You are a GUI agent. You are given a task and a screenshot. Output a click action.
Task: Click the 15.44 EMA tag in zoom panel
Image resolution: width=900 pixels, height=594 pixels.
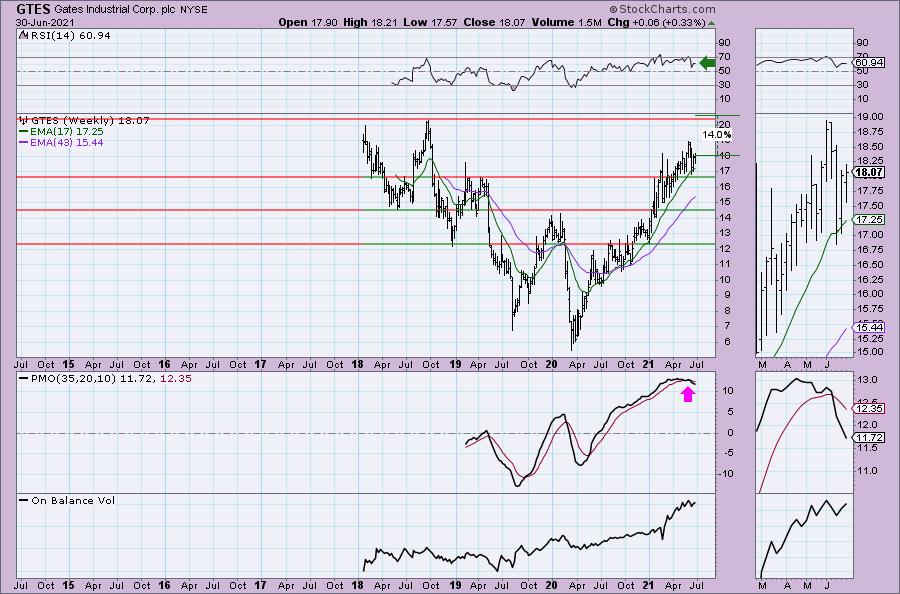[868, 327]
